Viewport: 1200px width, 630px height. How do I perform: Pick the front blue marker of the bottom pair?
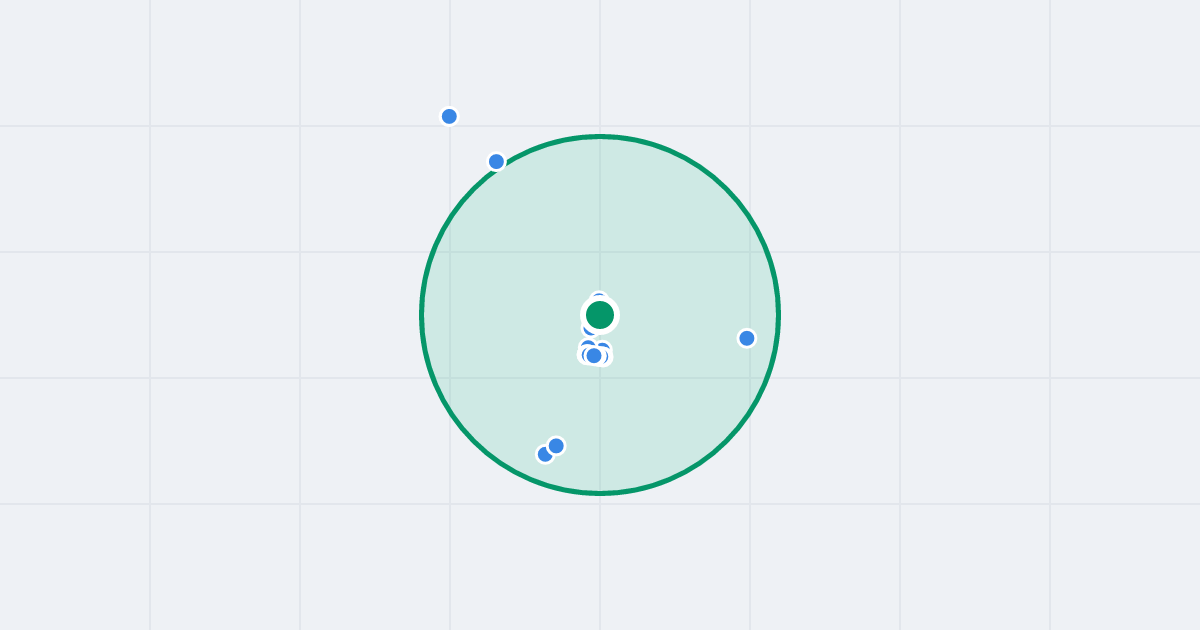pyautogui.click(x=556, y=445)
